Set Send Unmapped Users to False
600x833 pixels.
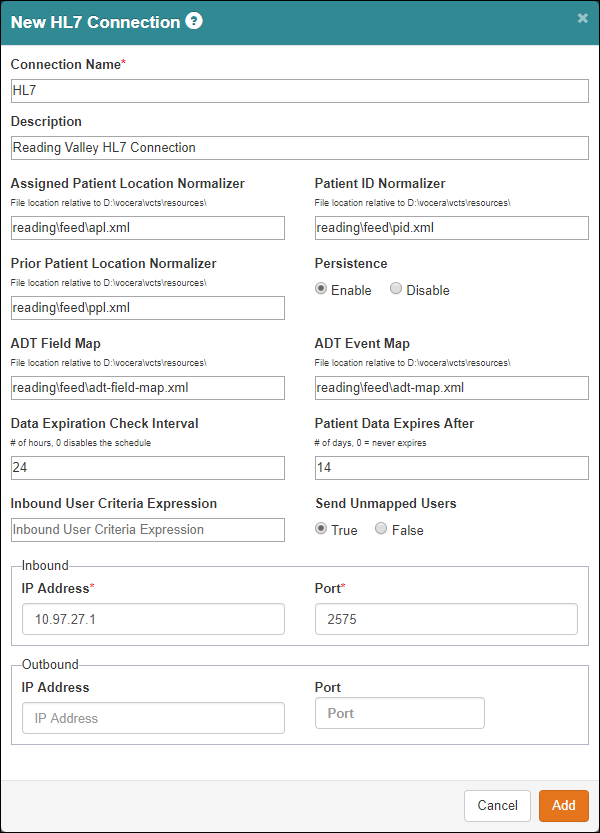381,528
